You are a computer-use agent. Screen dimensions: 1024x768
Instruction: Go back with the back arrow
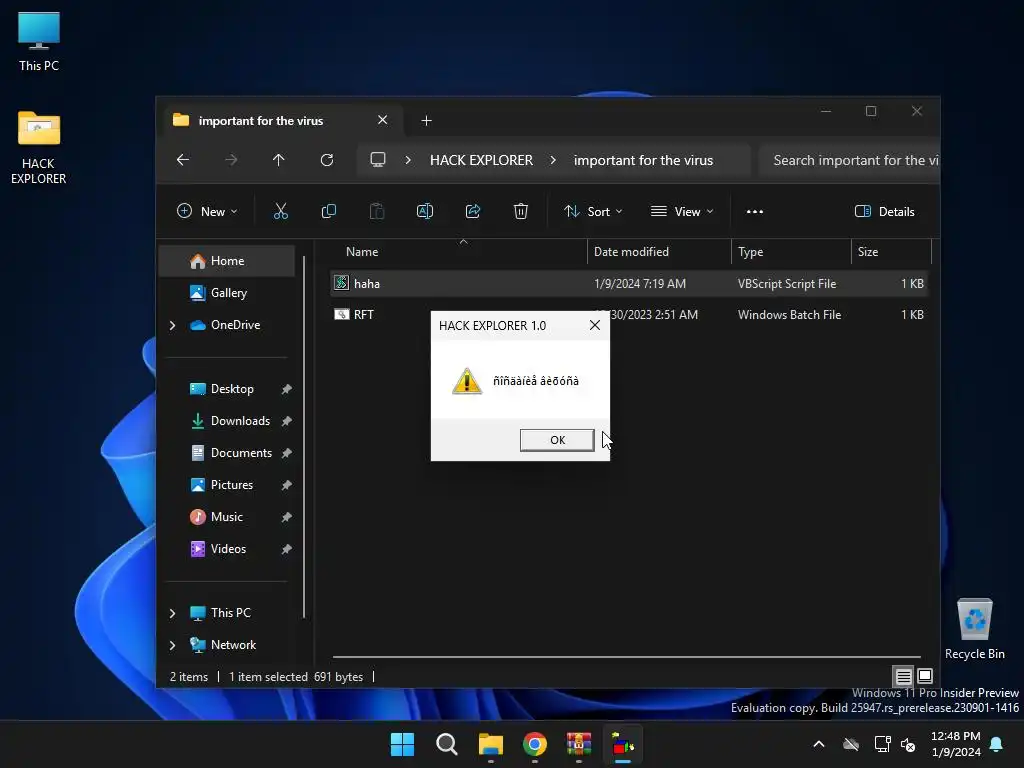183,160
